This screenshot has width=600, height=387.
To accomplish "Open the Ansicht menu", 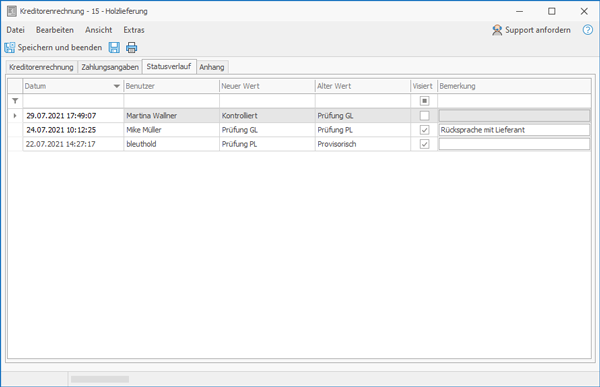I will (98, 30).
